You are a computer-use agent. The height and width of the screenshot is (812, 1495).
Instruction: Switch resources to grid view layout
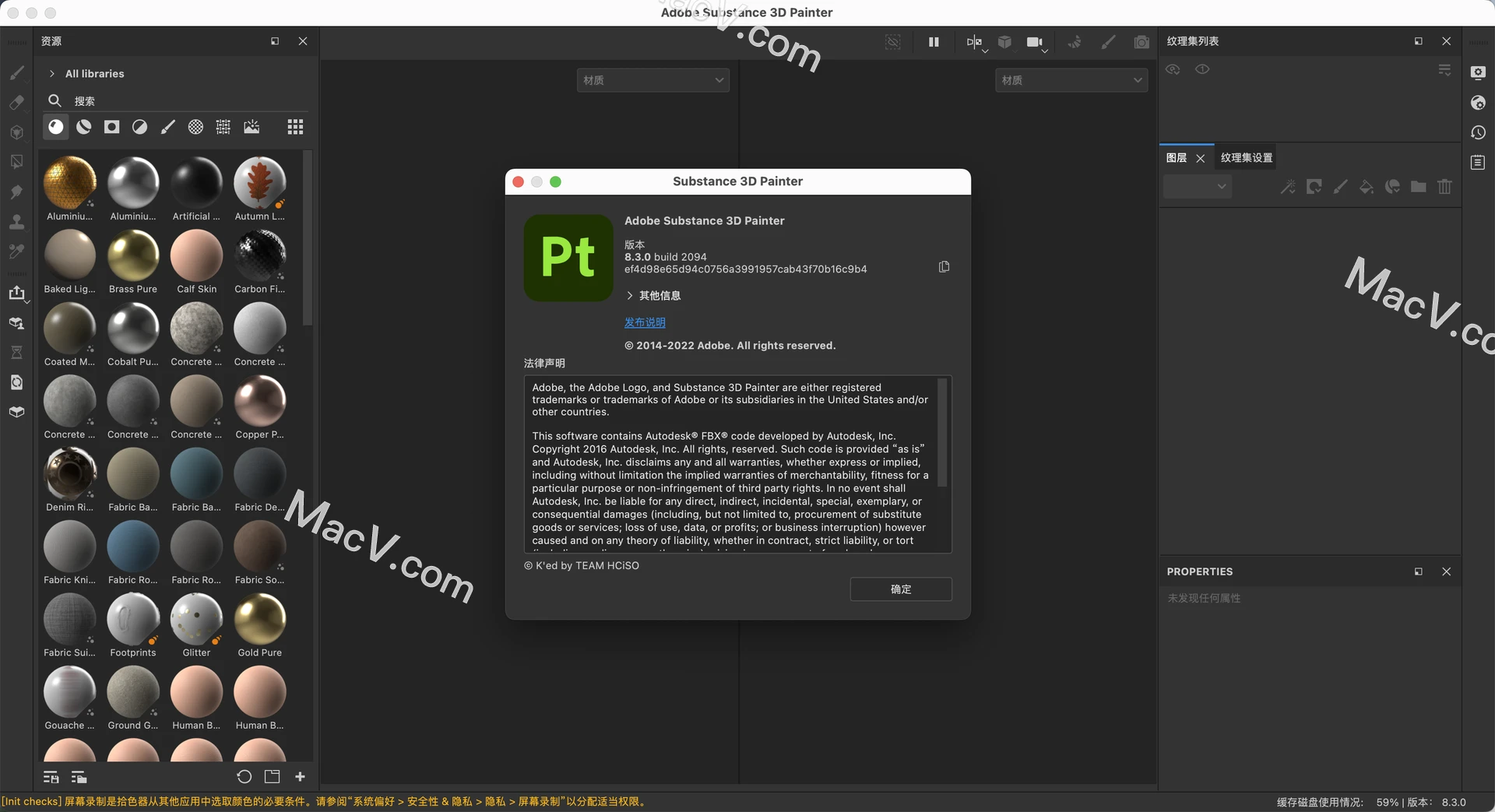pyautogui.click(x=294, y=127)
